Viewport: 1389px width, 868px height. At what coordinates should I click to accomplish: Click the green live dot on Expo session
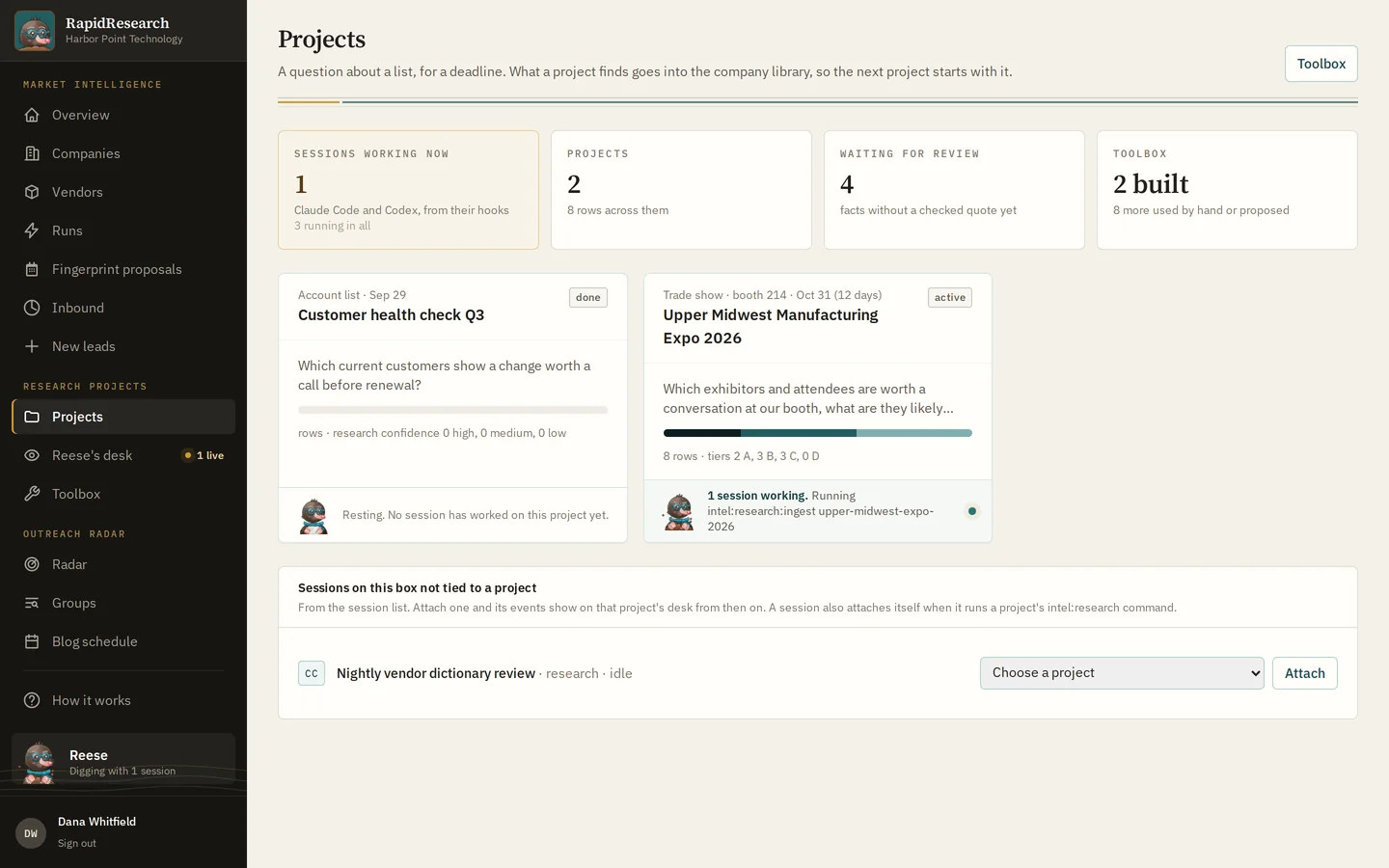[972, 511]
